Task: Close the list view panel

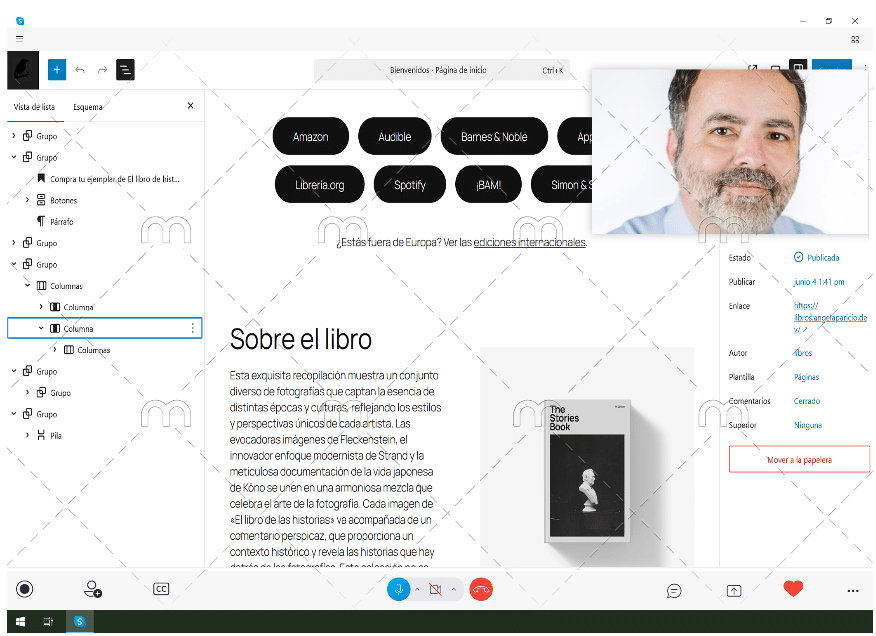Action: (x=191, y=106)
